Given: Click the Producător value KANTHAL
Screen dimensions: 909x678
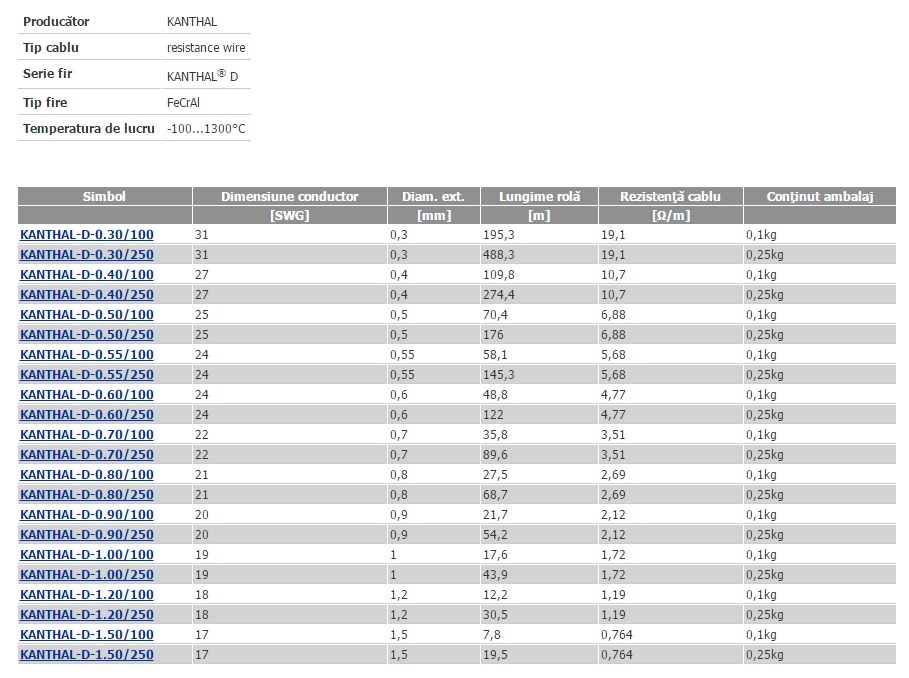Looking at the screenshot, I should (x=192, y=21).
